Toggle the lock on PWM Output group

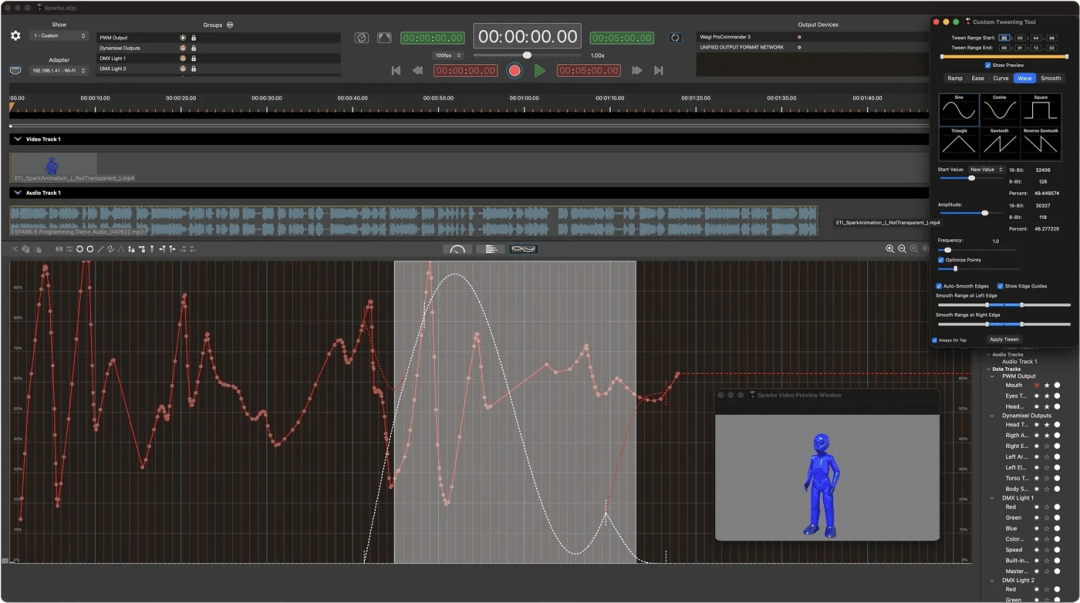(194, 38)
